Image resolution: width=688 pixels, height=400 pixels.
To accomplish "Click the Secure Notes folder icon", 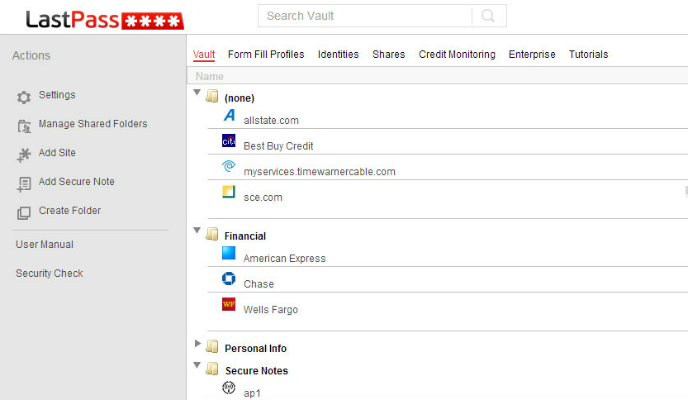I will tap(212, 369).
